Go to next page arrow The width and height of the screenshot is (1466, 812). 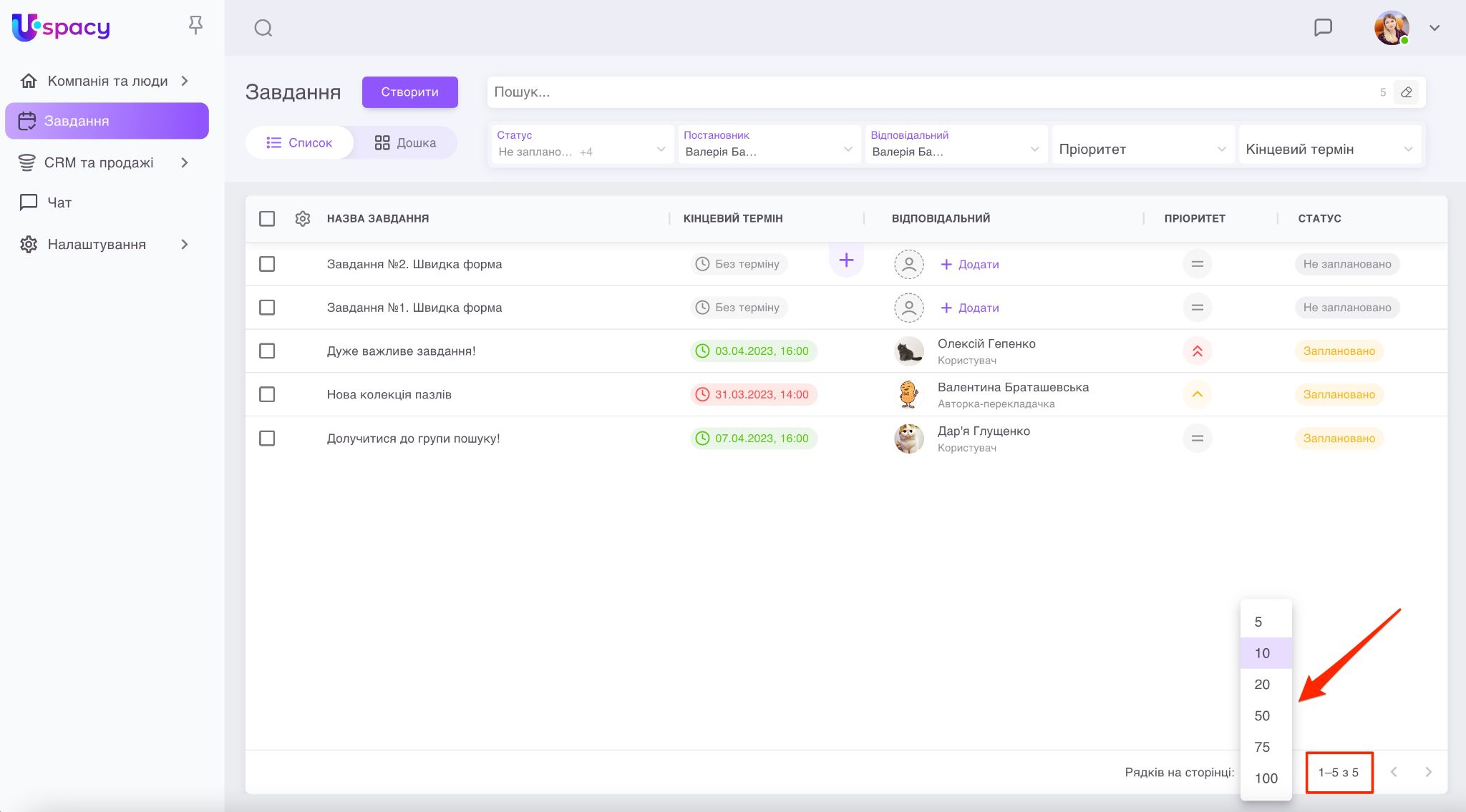[1428, 772]
